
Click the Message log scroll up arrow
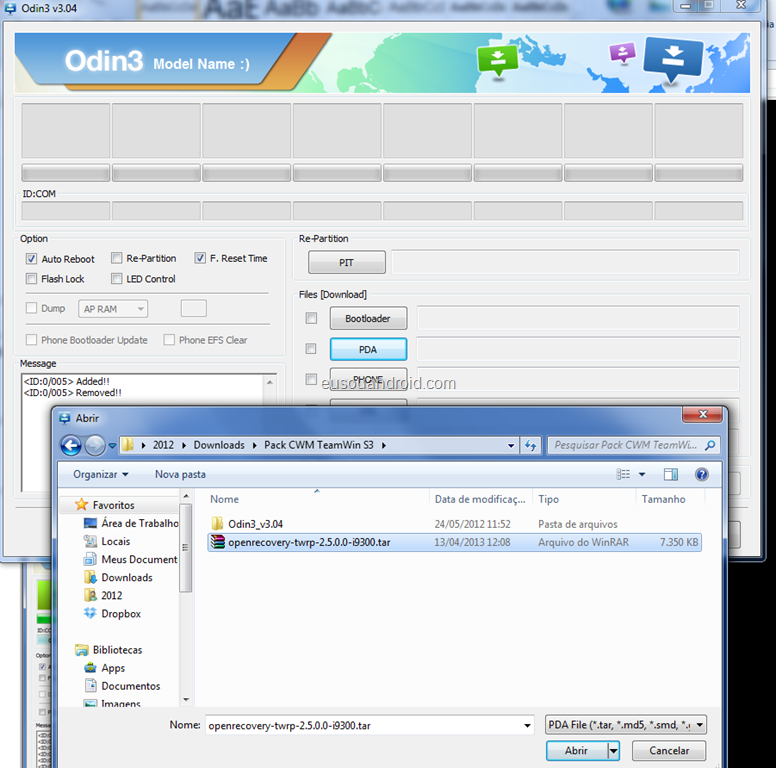click(x=270, y=382)
